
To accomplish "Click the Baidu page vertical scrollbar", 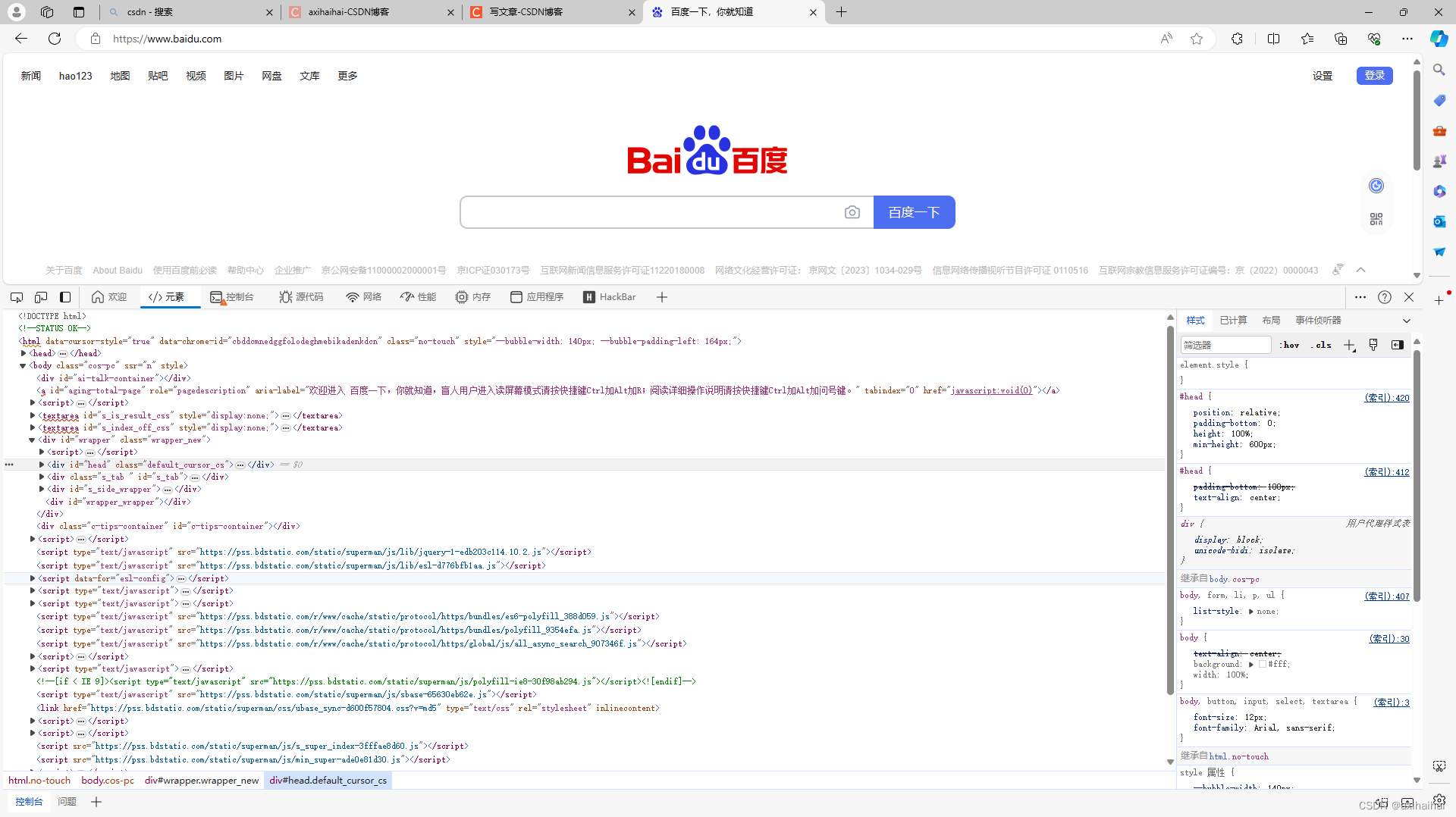I will (x=1417, y=121).
